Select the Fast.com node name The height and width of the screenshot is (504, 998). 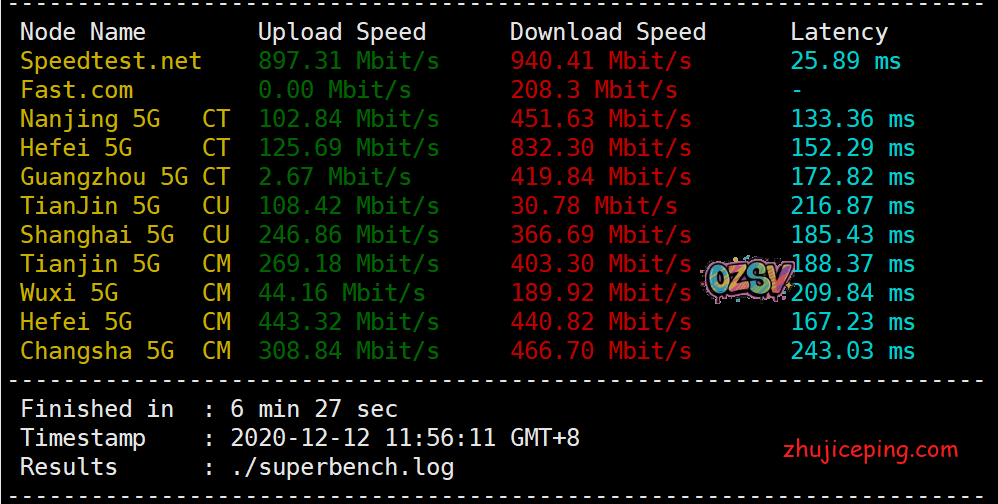click(x=76, y=90)
